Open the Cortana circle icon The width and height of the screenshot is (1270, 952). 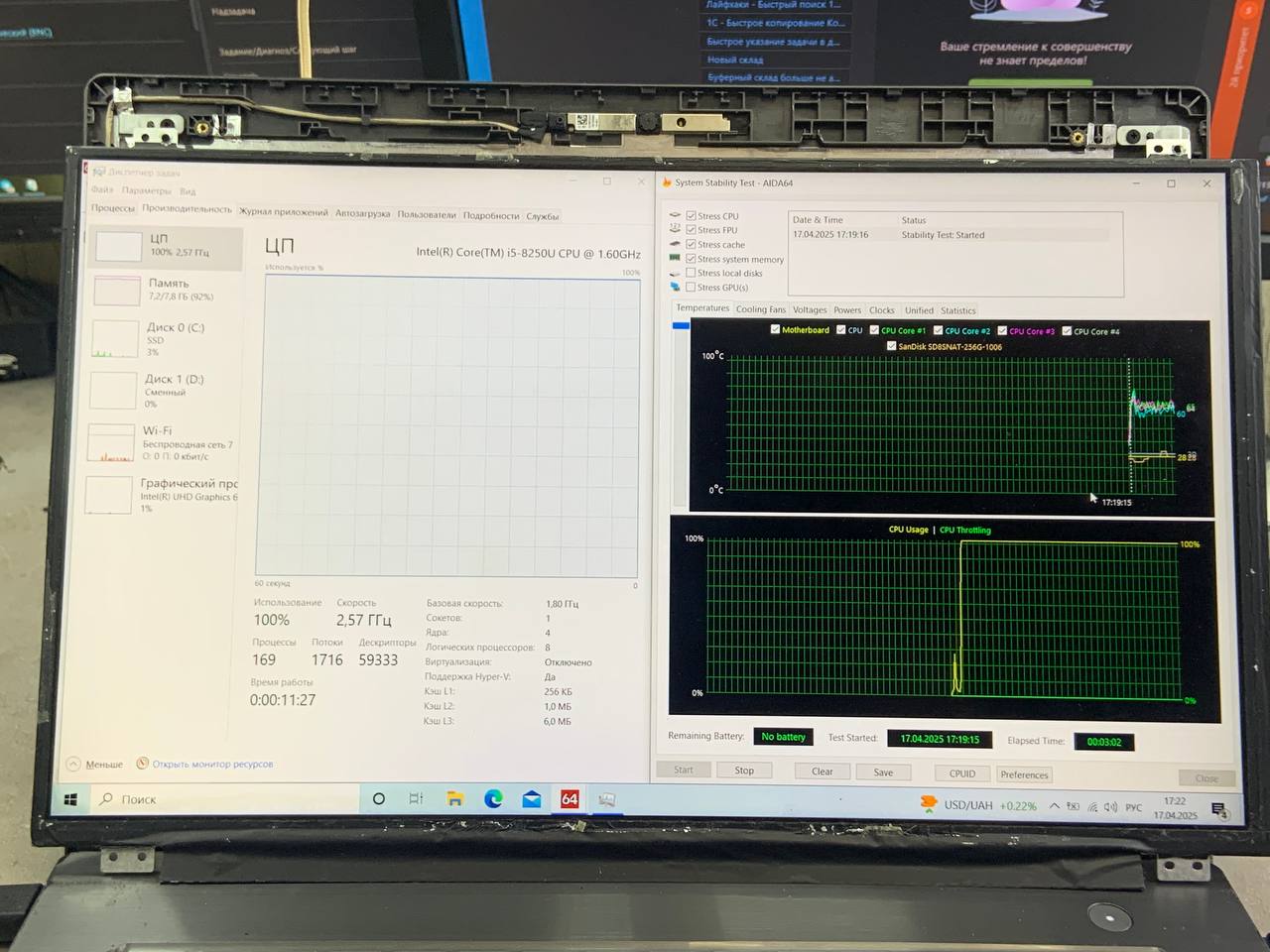(x=378, y=799)
